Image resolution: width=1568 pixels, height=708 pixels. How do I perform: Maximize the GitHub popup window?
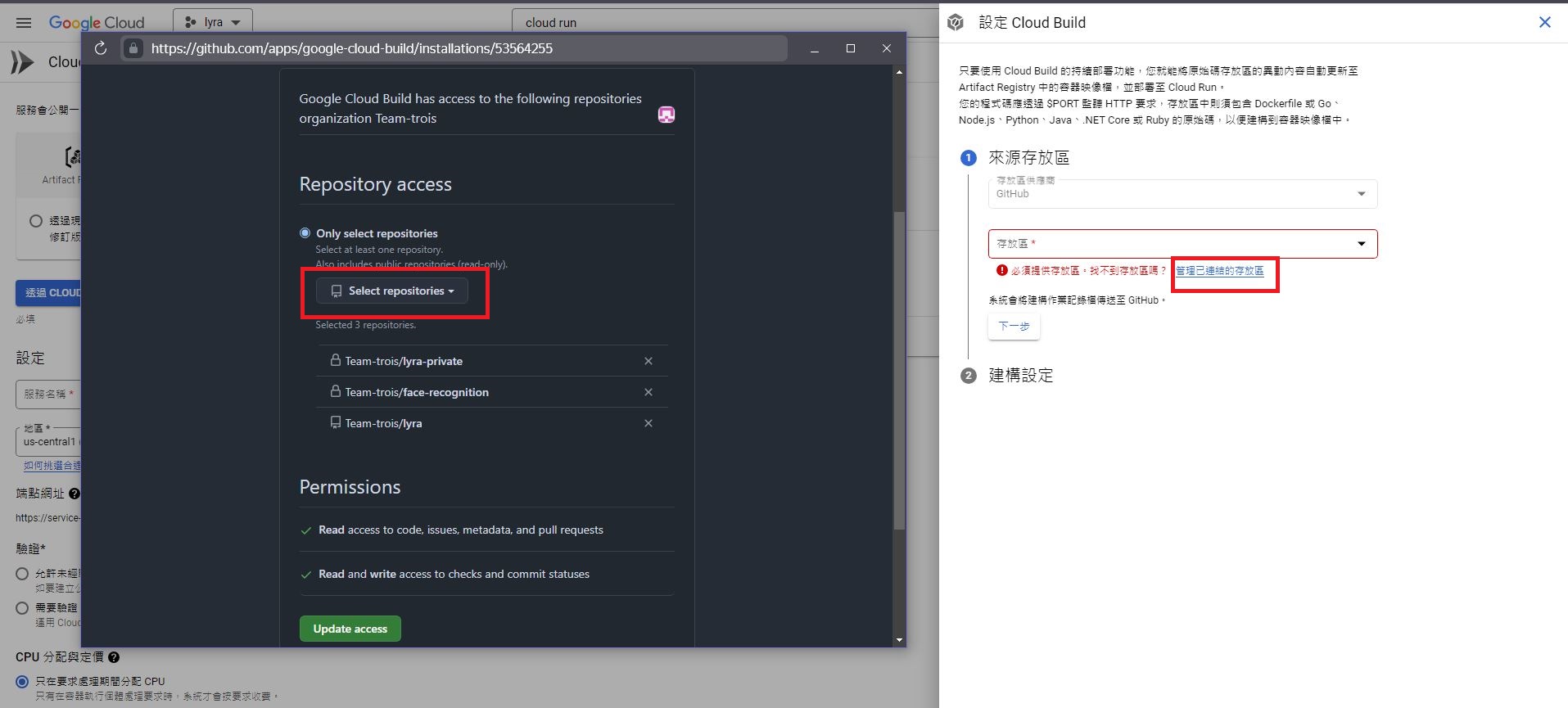(851, 48)
